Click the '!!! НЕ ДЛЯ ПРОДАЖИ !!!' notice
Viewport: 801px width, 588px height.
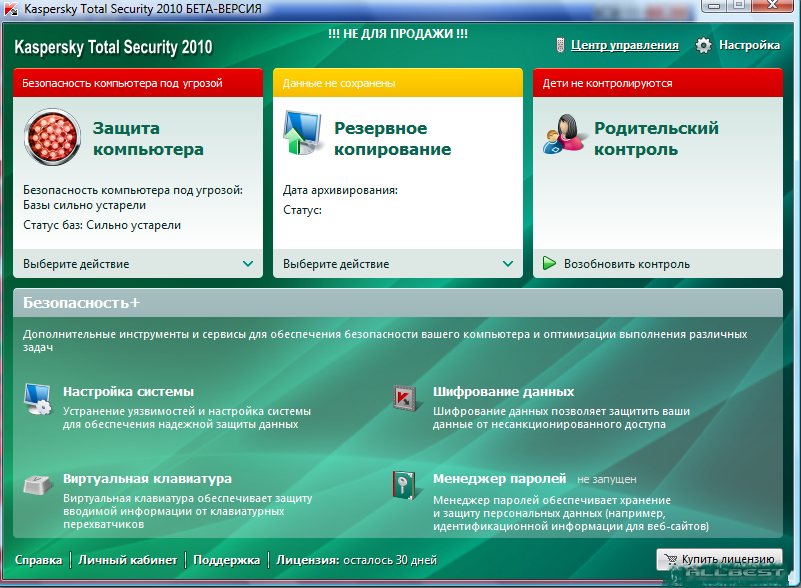tap(397, 34)
